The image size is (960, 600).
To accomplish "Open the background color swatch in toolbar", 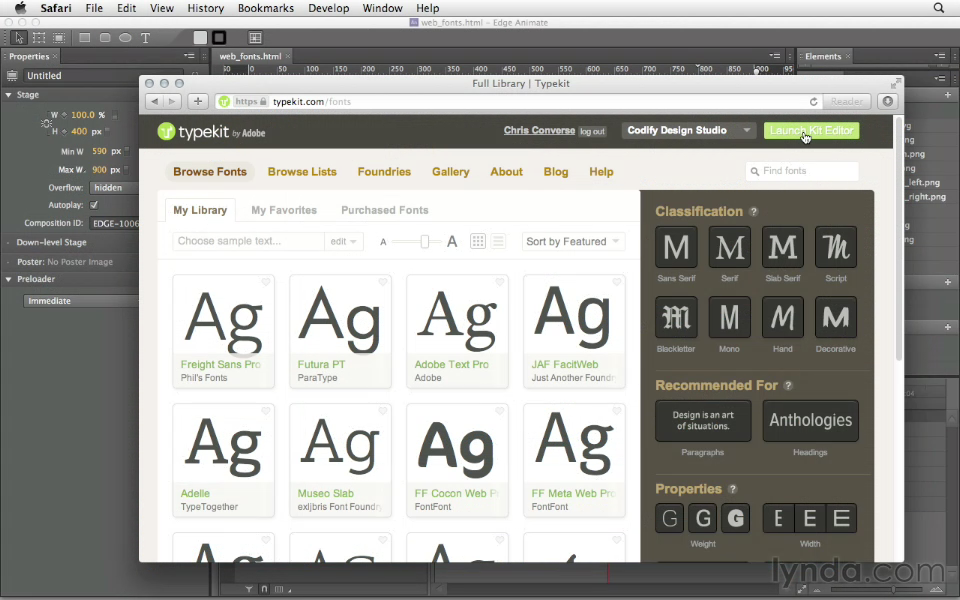I will point(200,38).
